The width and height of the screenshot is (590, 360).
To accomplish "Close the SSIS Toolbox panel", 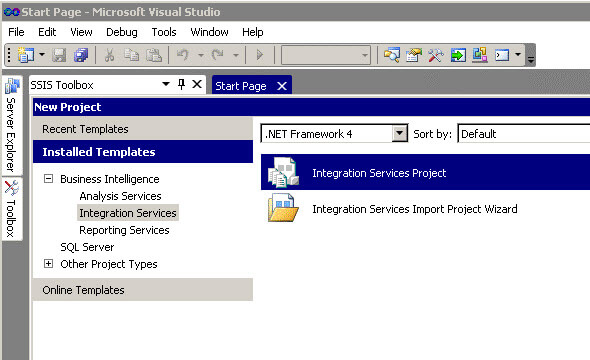I will point(197,84).
